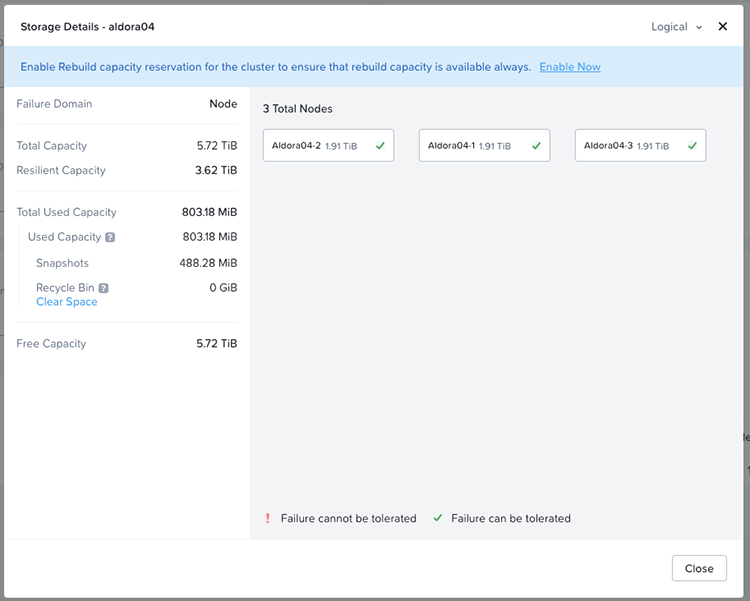
Task: Click the green checkmark on Aldora04-3 card
Action: tap(692, 146)
